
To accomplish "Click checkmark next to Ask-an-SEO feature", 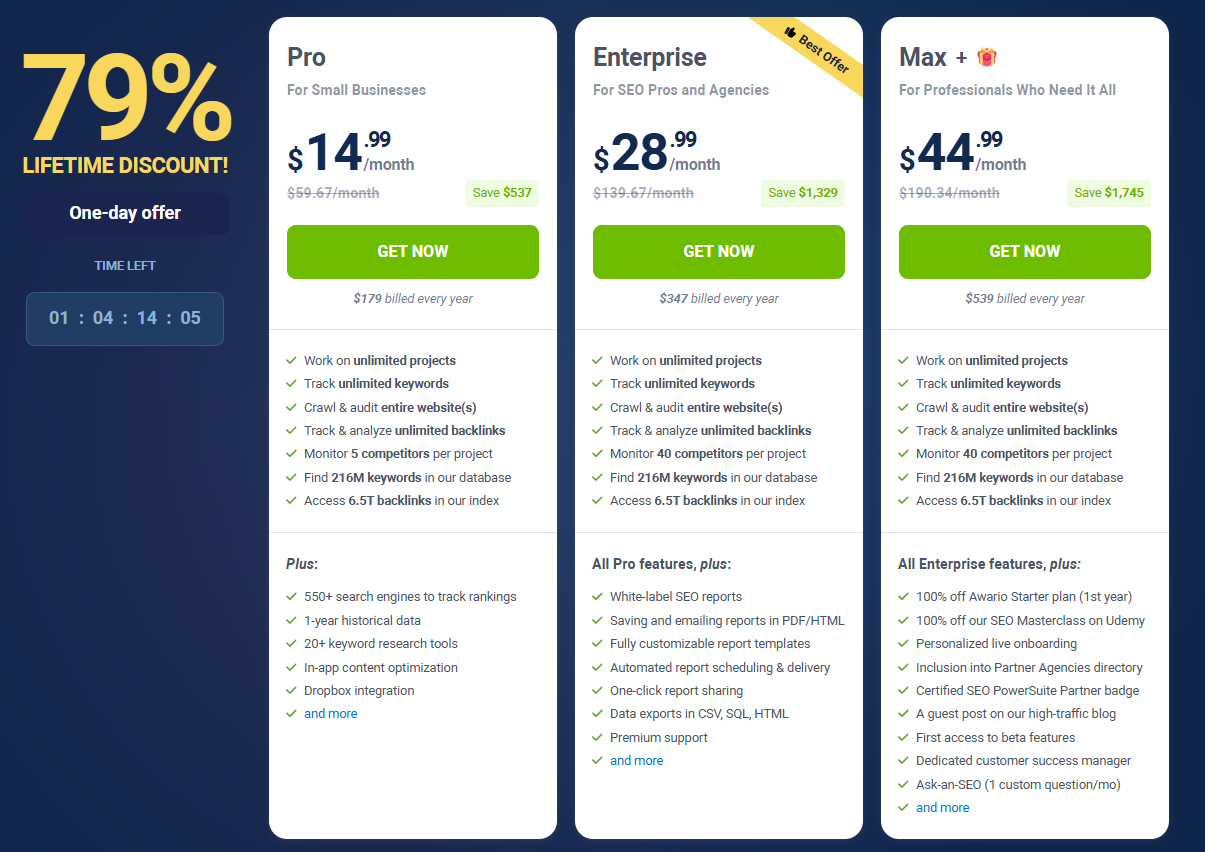I will click(903, 785).
